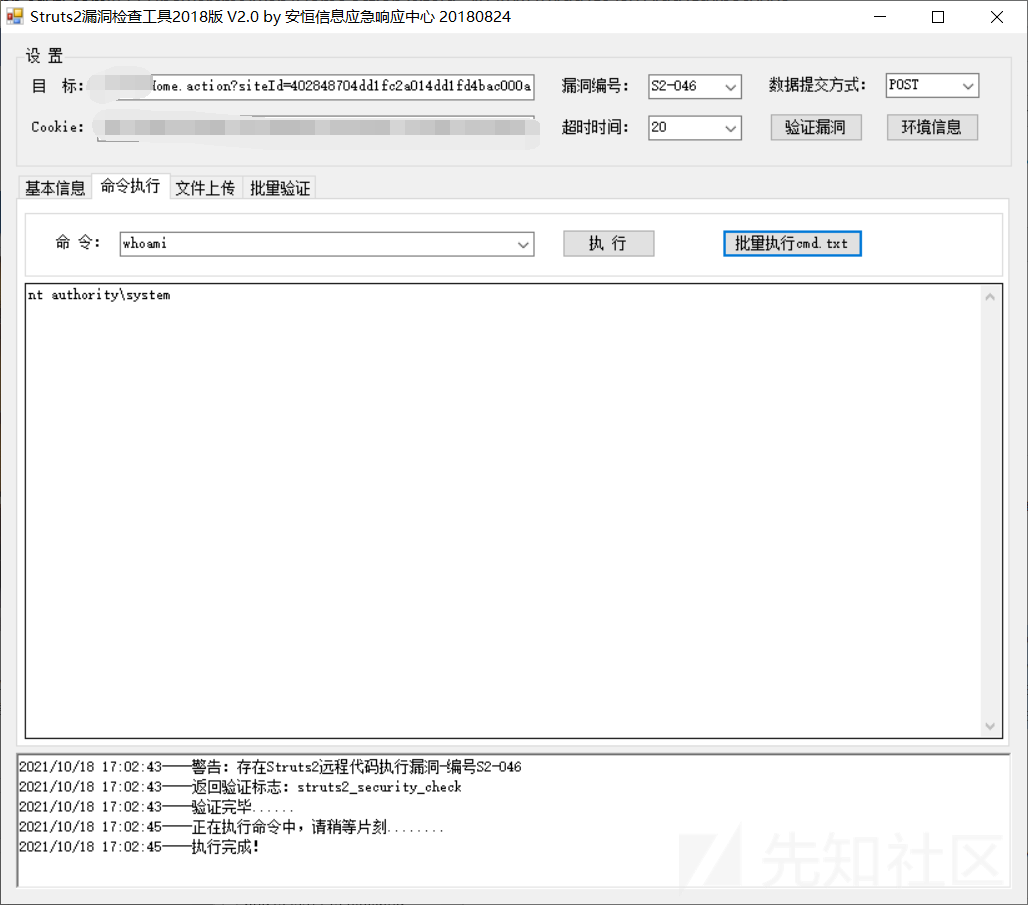1028x905 pixels.
Task: Click log line '验证完毕......'
Action: (x=156, y=807)
